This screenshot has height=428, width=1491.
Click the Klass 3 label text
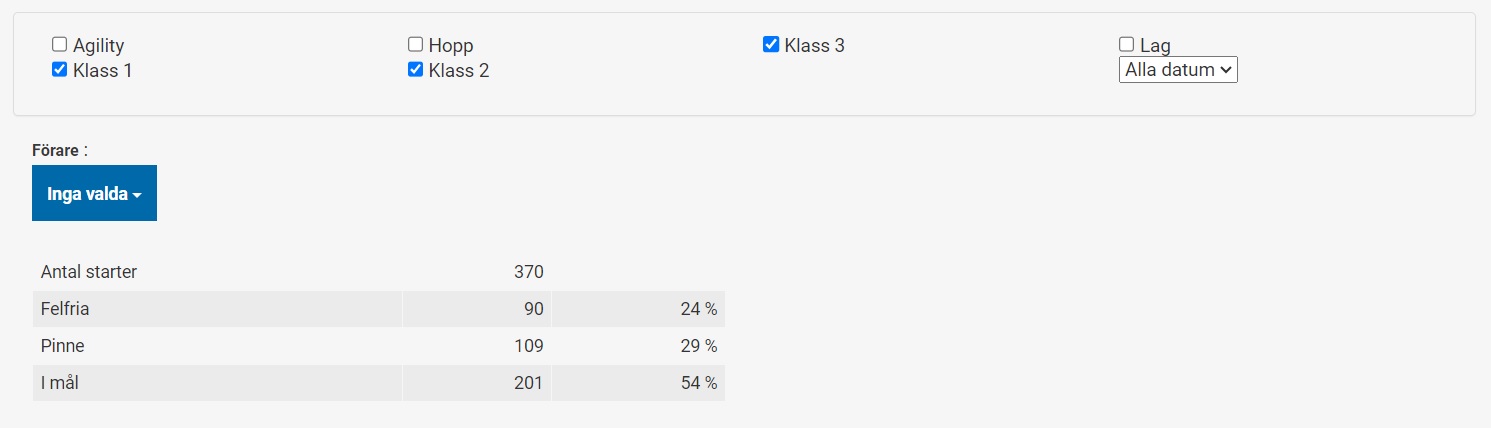pos(814,46)
